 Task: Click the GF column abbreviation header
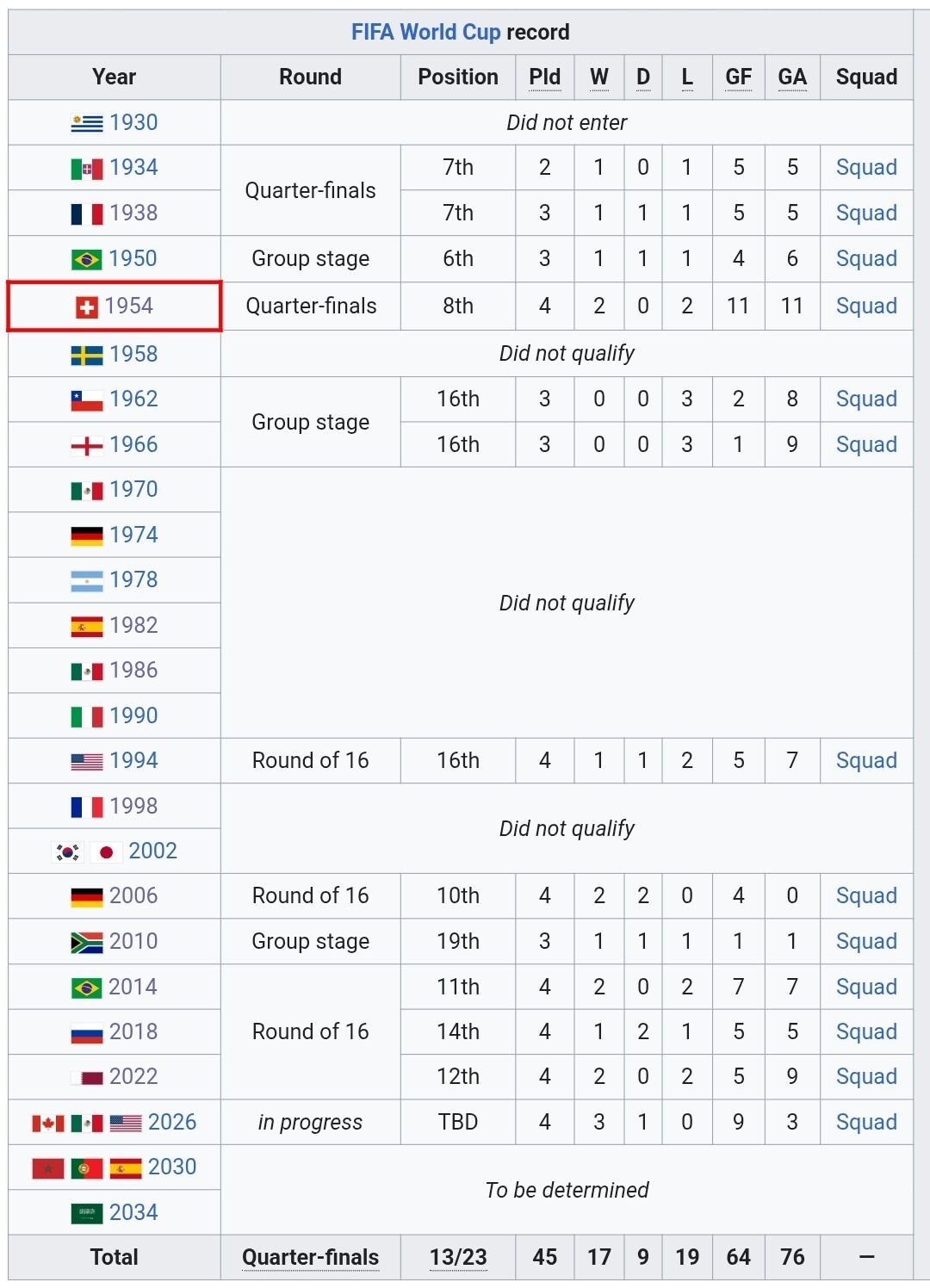click(738, 77)
